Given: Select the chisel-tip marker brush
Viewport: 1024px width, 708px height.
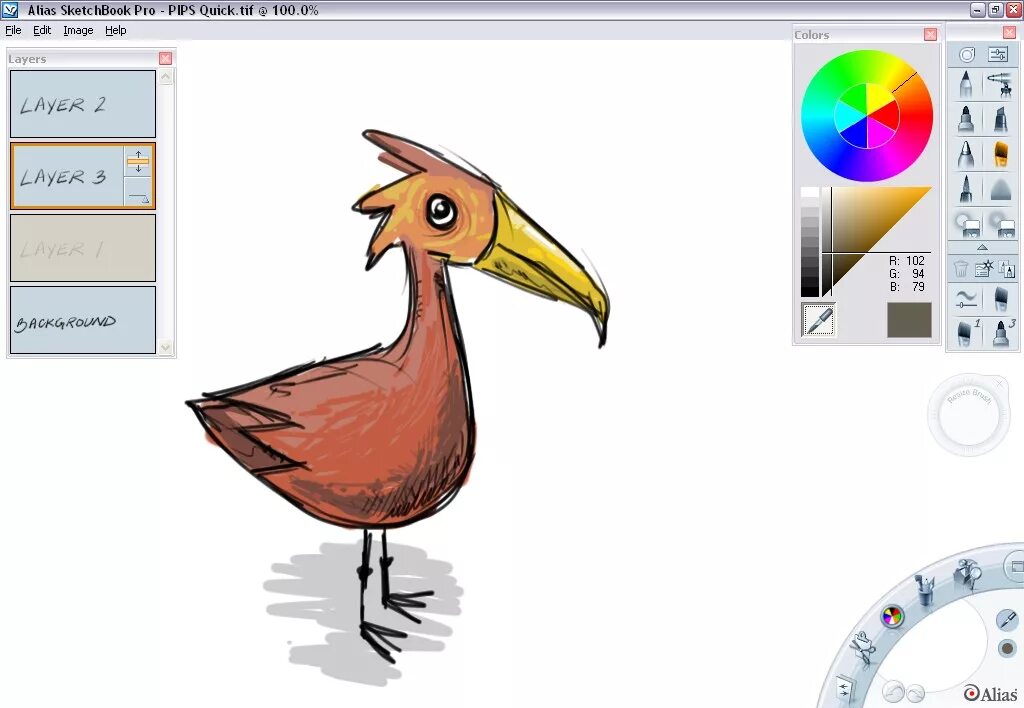Looking at the screenshot, I should coord(1000,120).
